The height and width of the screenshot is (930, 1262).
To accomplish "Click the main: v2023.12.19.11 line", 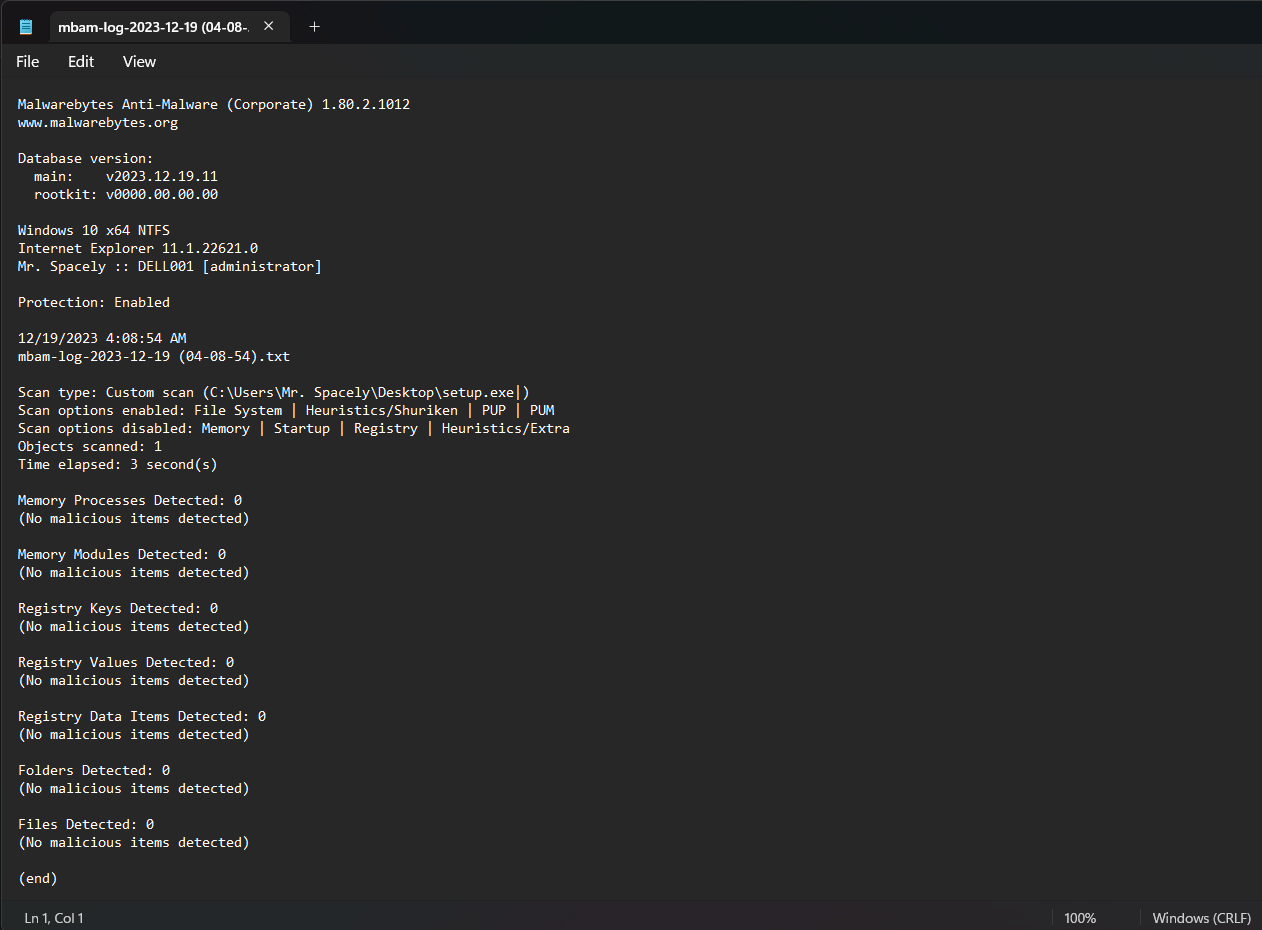I will [x=126, y=176].
